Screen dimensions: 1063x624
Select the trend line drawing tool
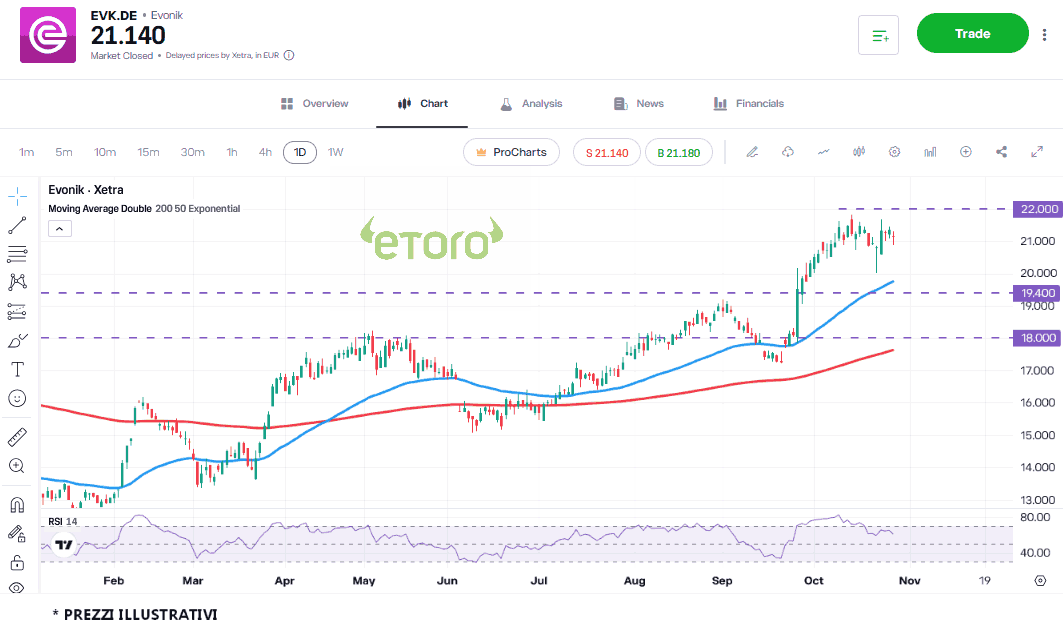(18, 225)
